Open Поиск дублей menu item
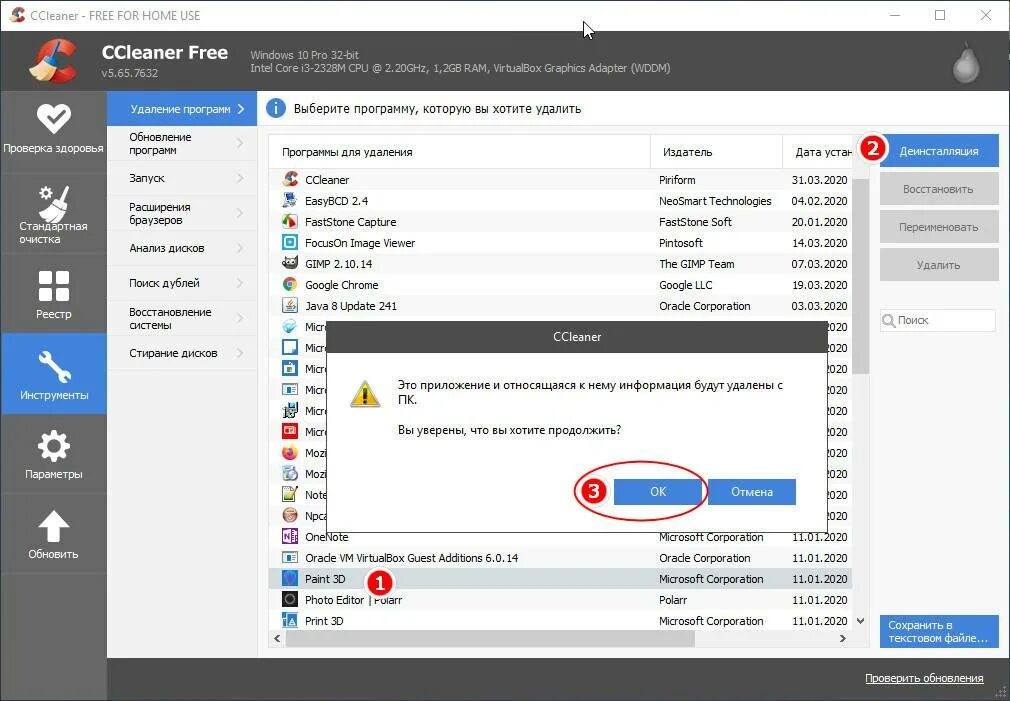1010x701 pixels. tap(182, 283)
